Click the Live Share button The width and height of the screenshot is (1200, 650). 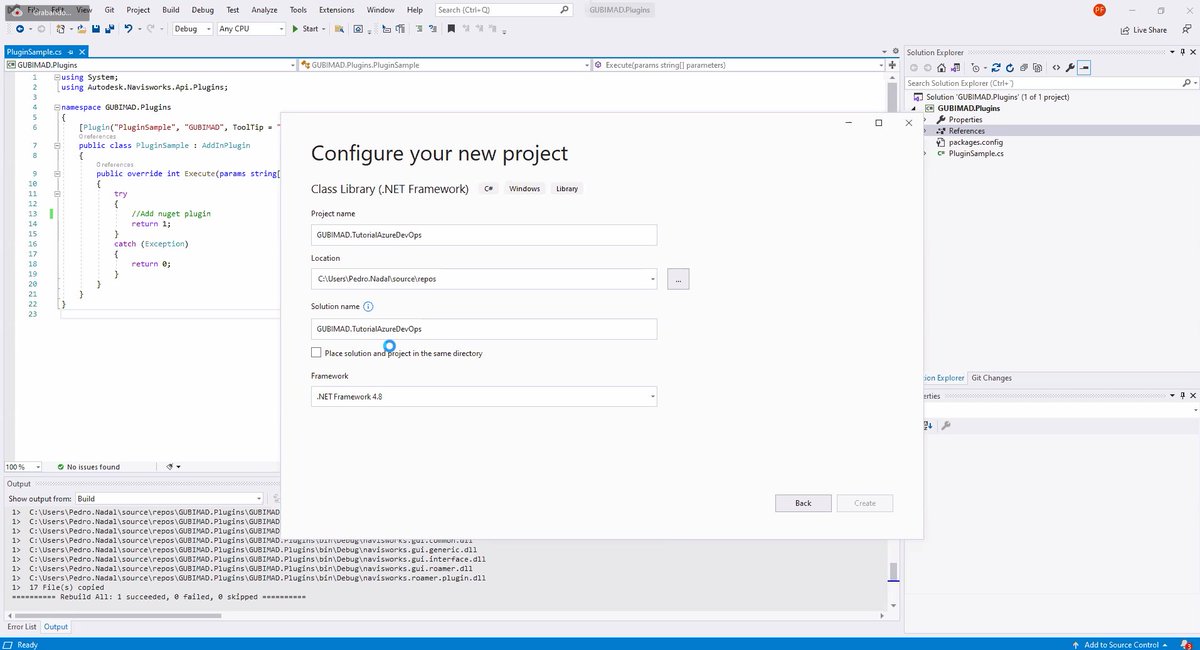[x=1144, y=30]
